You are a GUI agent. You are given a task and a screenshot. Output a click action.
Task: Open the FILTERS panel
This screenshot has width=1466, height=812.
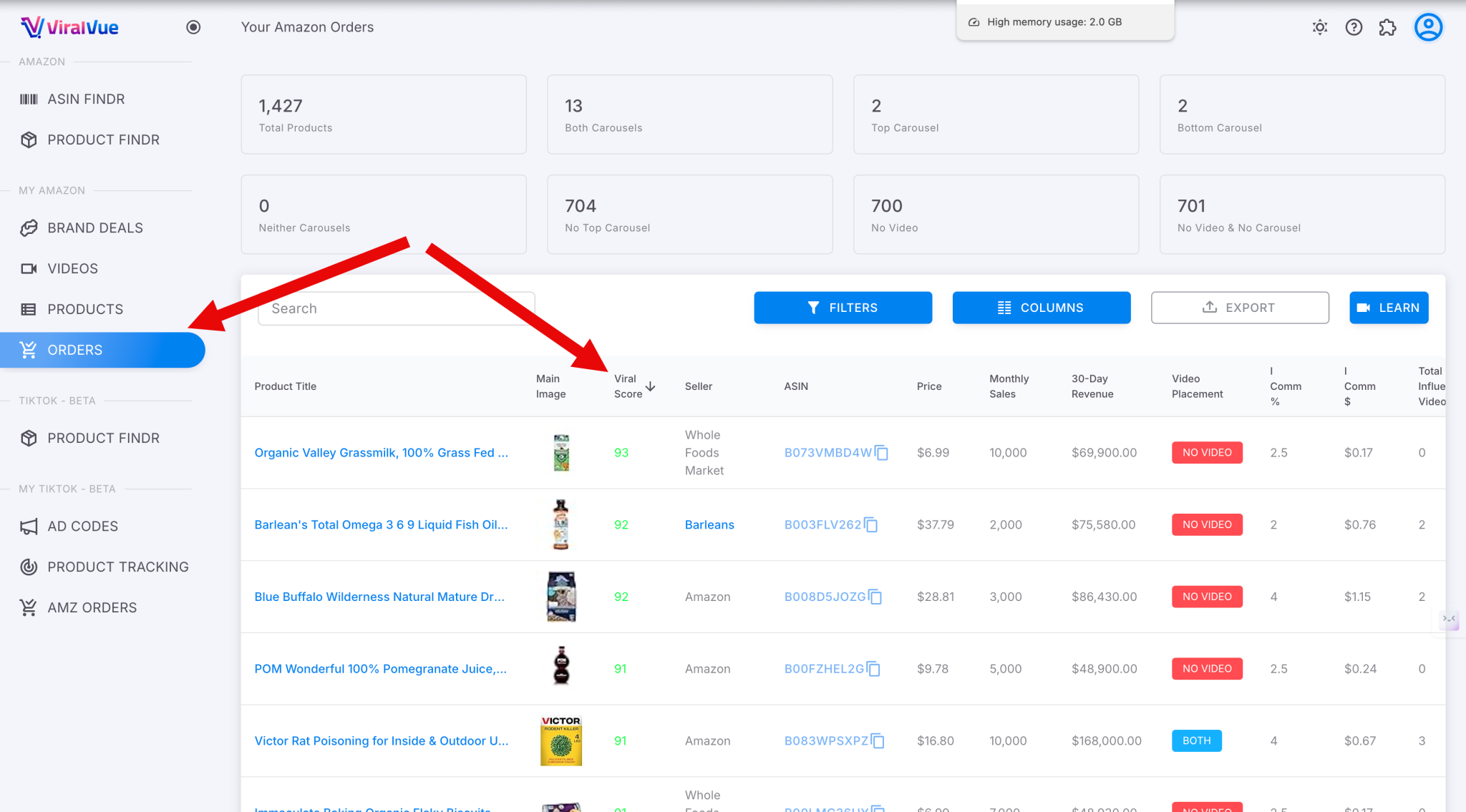click(x=843, y=308)
